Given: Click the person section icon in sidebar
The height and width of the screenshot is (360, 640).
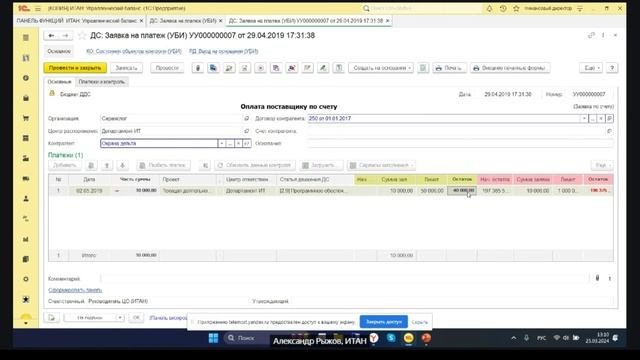Looking at the screenshot, I should coord(26,199).
